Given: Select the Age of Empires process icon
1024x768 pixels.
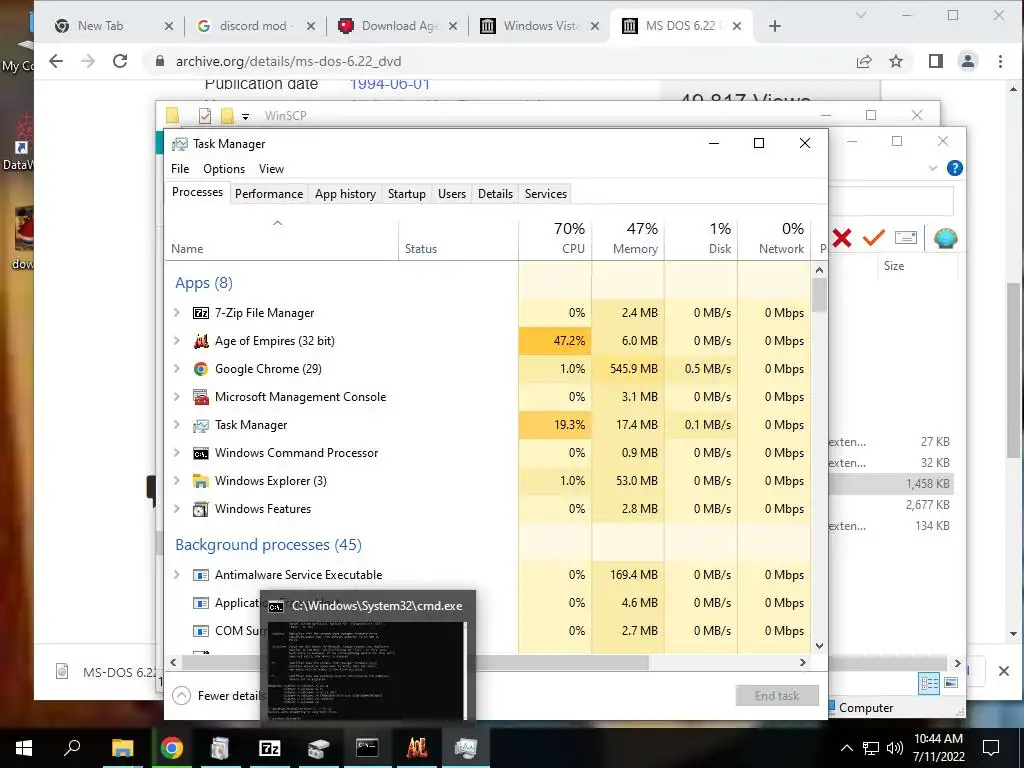Looking at the screenshot, I should pyautogui.click(x=200, y=341).
